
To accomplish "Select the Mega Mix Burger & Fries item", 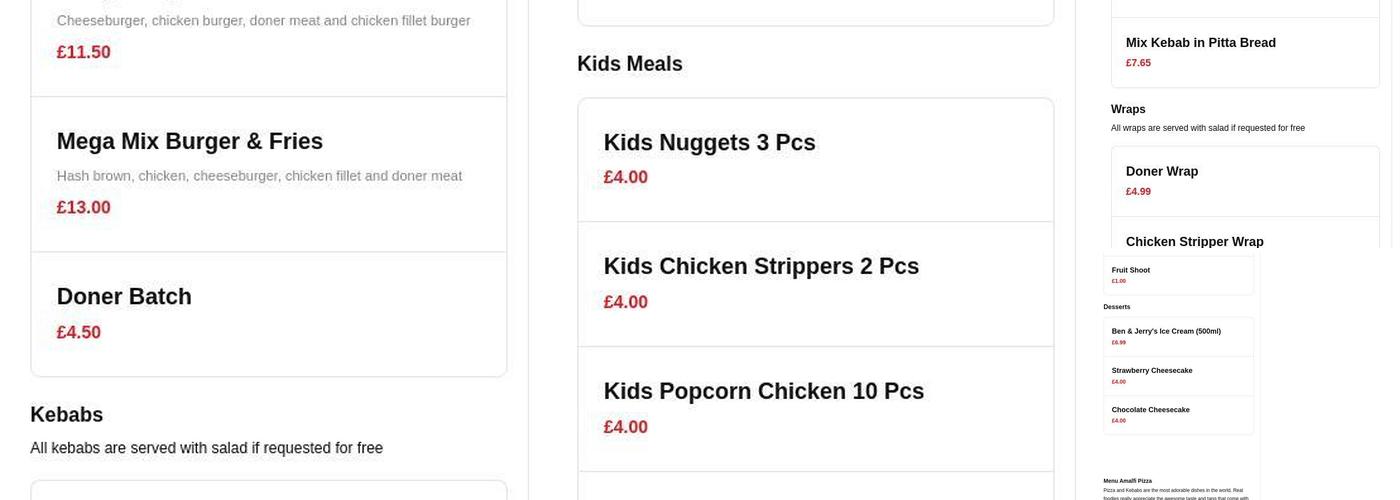I will click(x=190, y=142).
